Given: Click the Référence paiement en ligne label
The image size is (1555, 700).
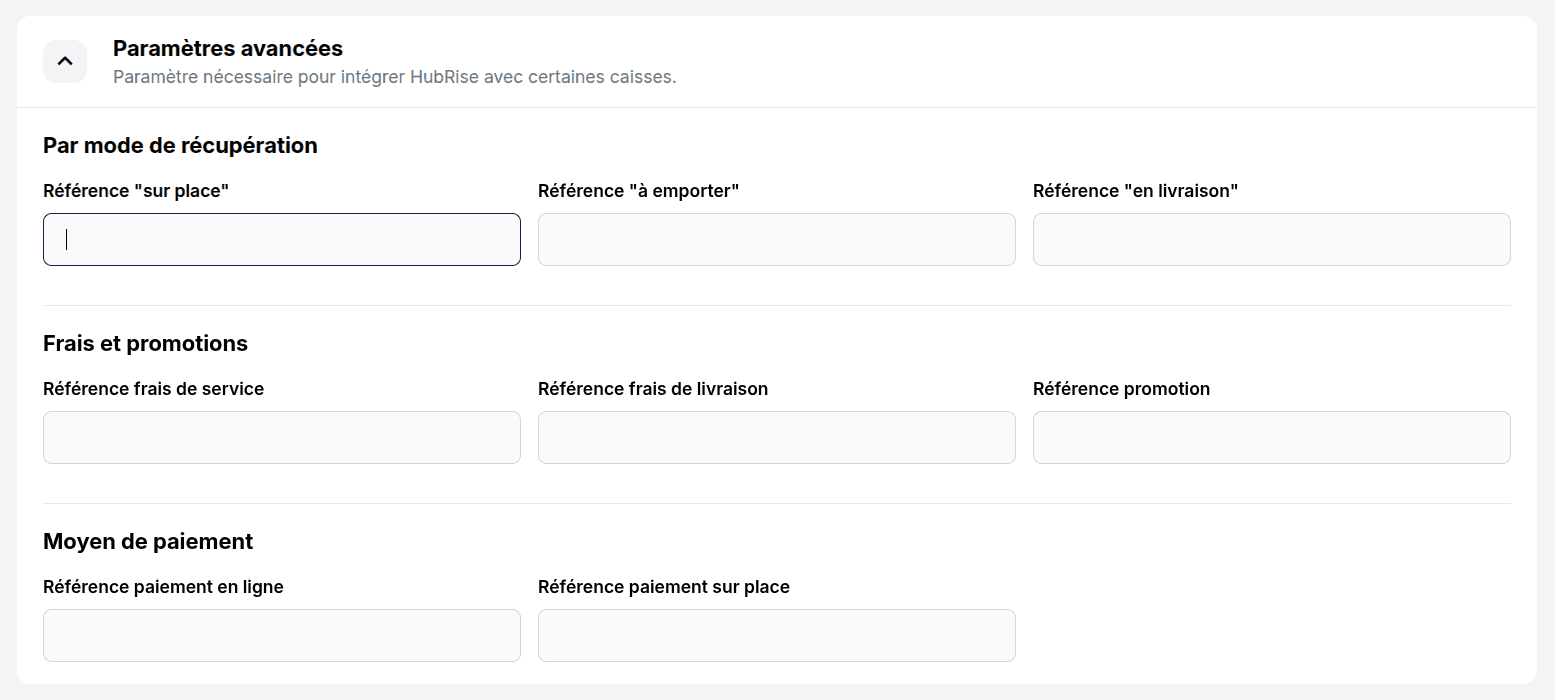Looking at the screenshot, I should click(163, 587).
